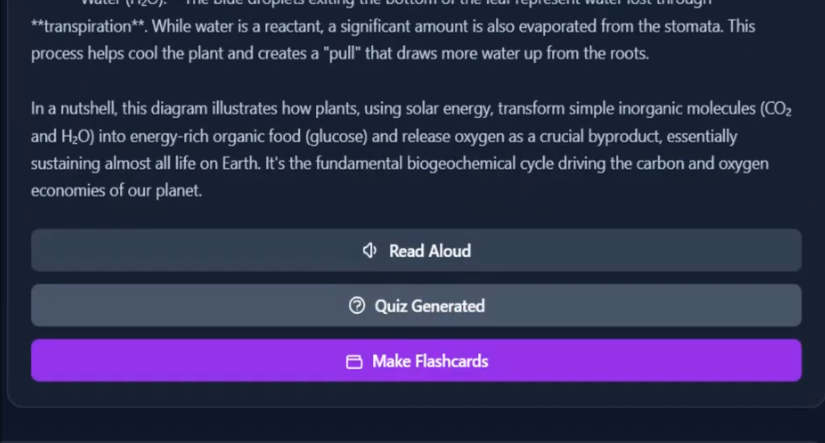Open the Quiz Generated button
825x443 pixels.
(x=416, y=306)
